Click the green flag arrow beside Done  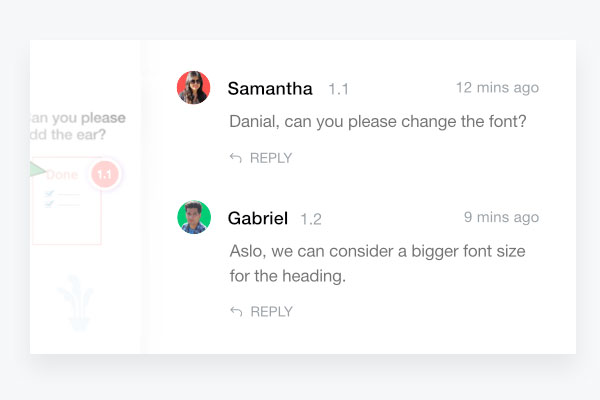coord(37,170)
